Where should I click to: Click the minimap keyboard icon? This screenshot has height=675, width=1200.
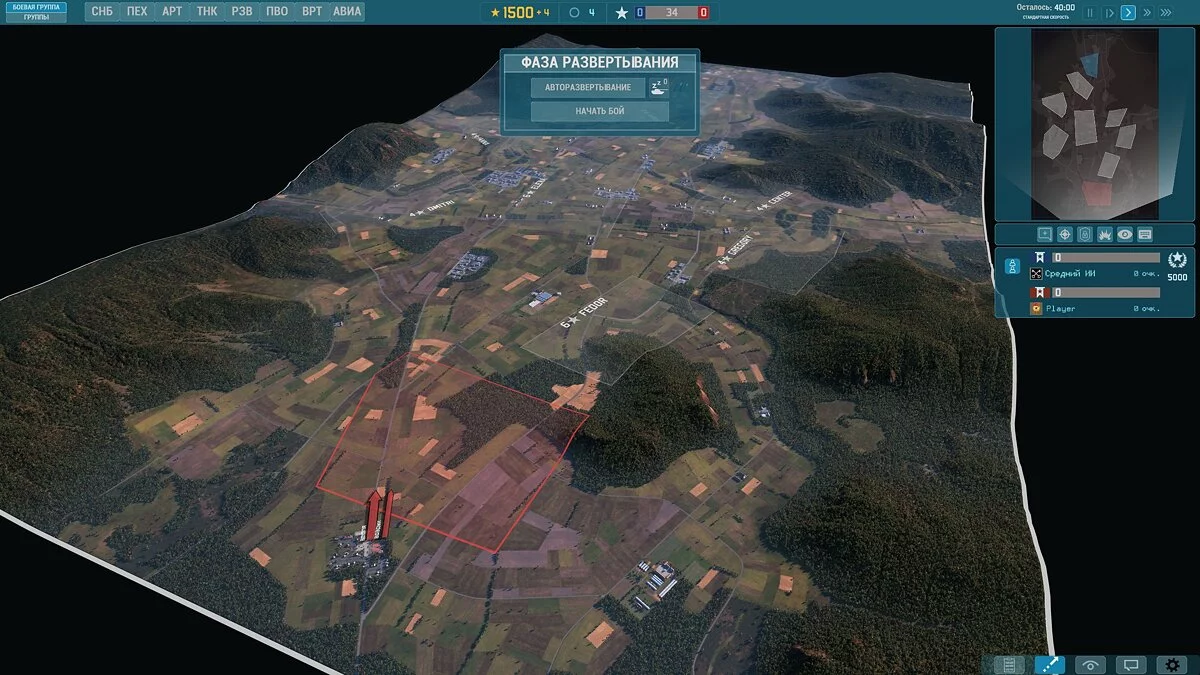[1145, 234]
